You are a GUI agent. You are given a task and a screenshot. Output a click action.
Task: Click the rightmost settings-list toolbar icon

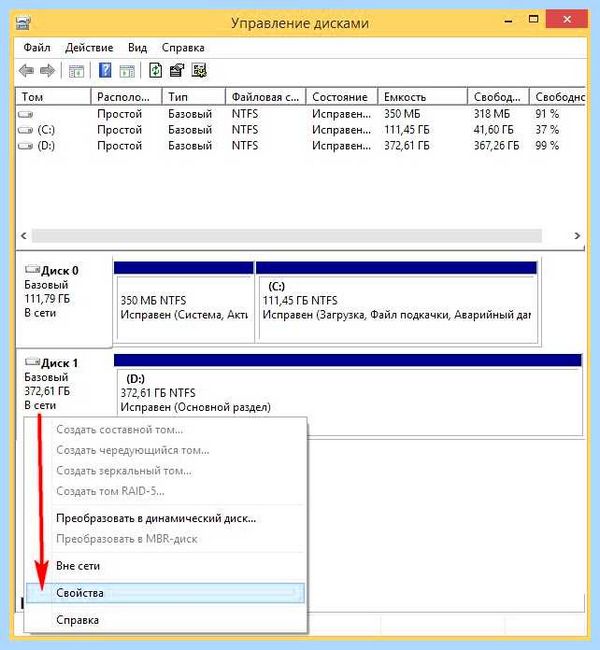coord(199,70)
